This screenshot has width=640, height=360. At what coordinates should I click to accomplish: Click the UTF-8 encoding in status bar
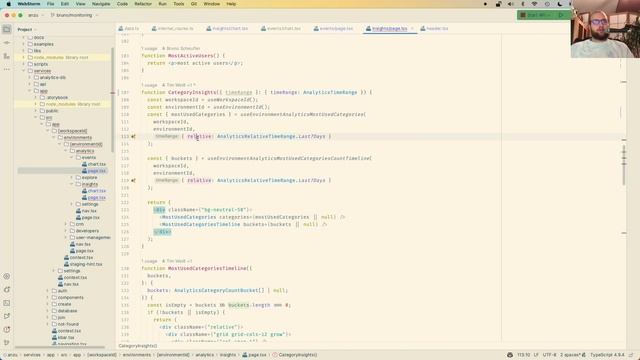point(549,355)
